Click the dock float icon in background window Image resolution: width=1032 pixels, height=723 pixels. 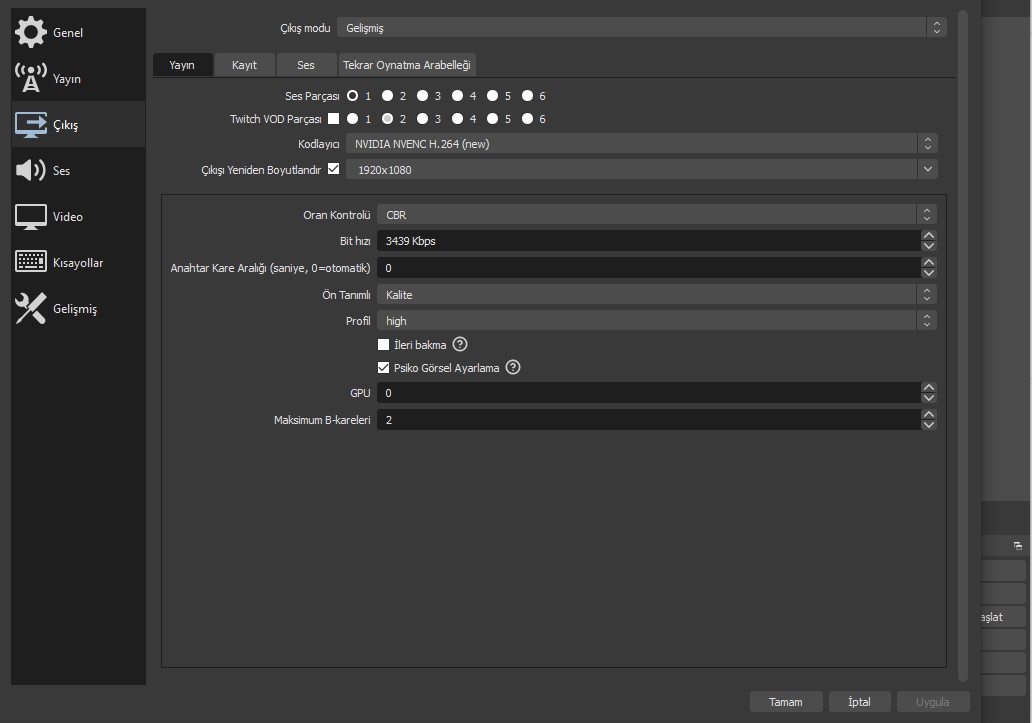tap(1018, 546)
